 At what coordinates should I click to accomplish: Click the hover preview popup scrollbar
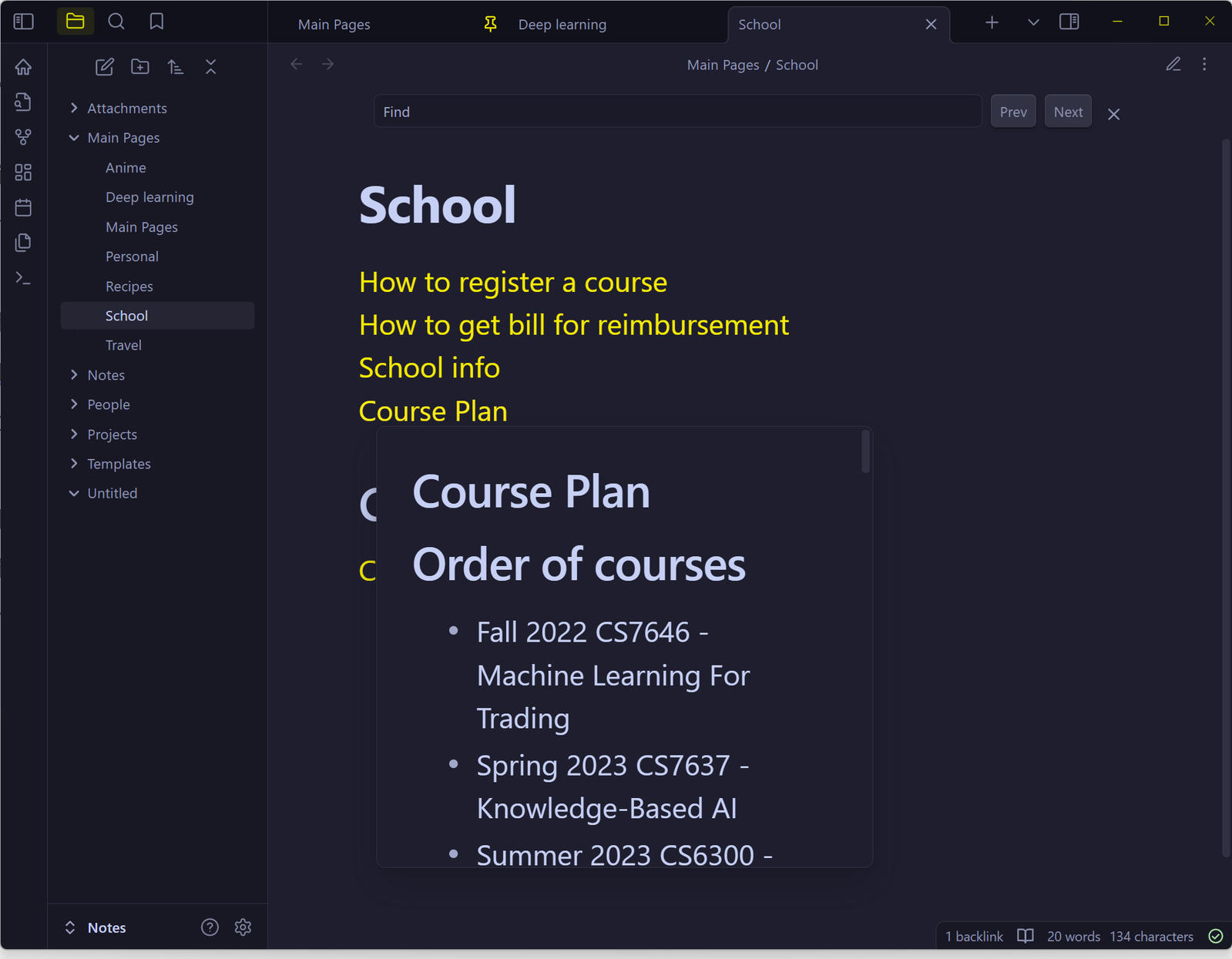pyautogui.click(x=865, y=452)
